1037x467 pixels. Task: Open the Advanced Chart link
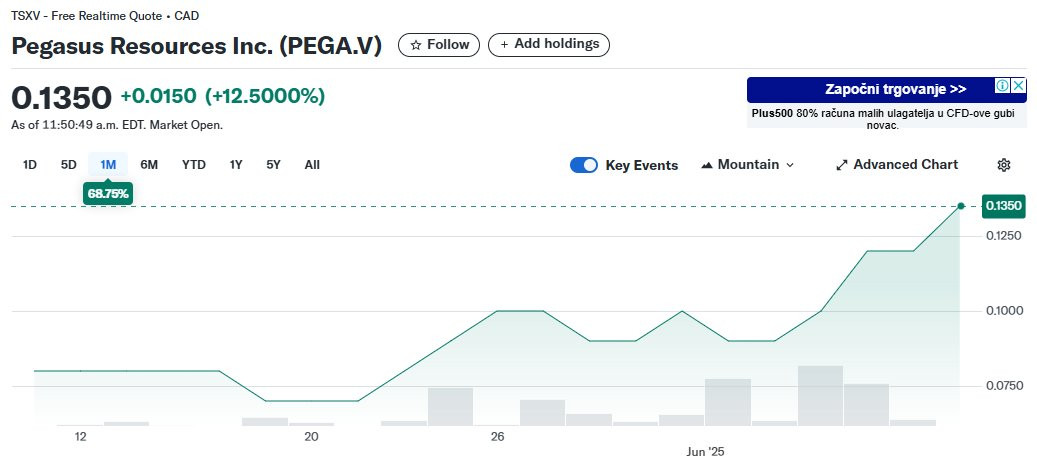pos(905,165)
